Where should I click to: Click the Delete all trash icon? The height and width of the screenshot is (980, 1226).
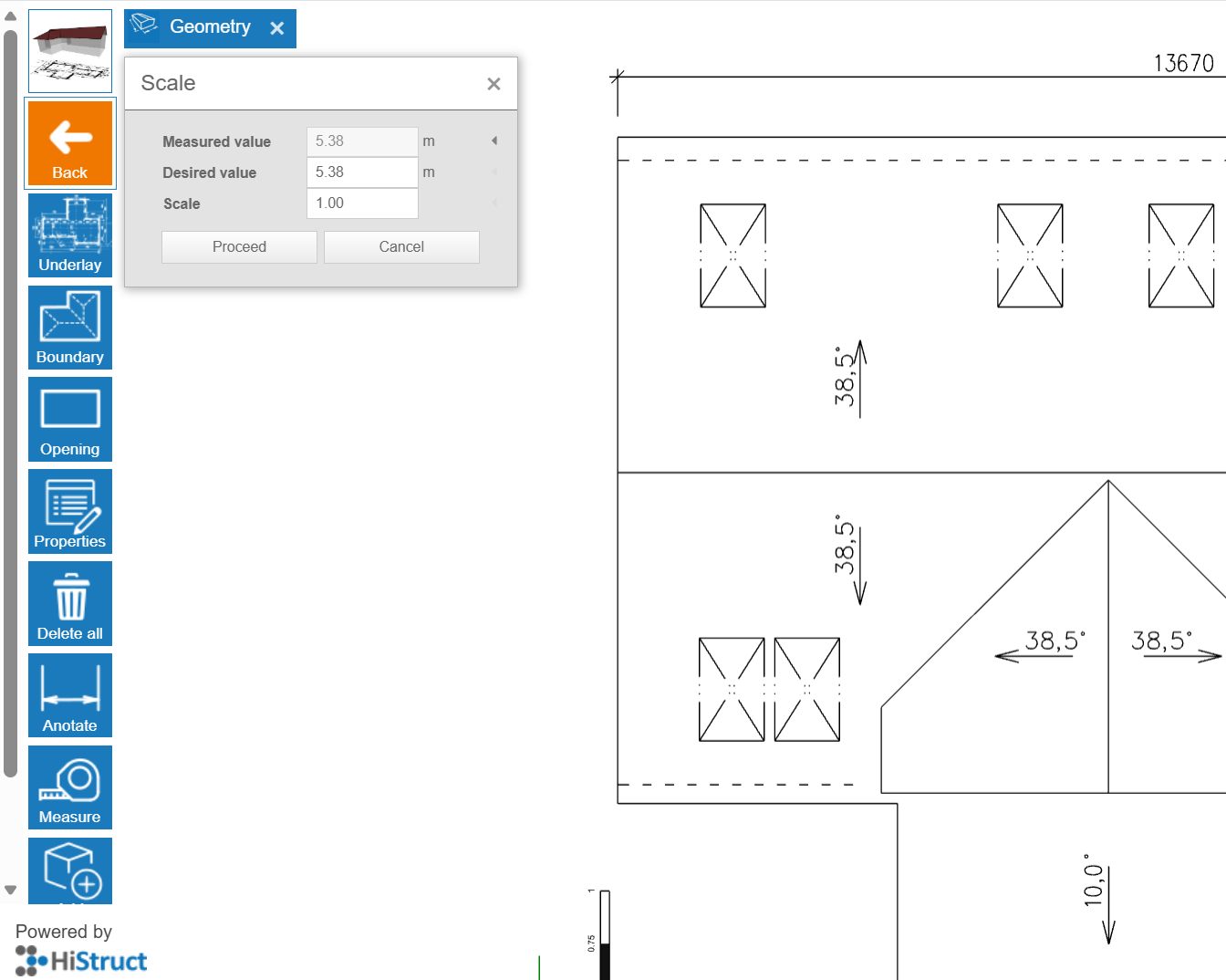[70, 603]
